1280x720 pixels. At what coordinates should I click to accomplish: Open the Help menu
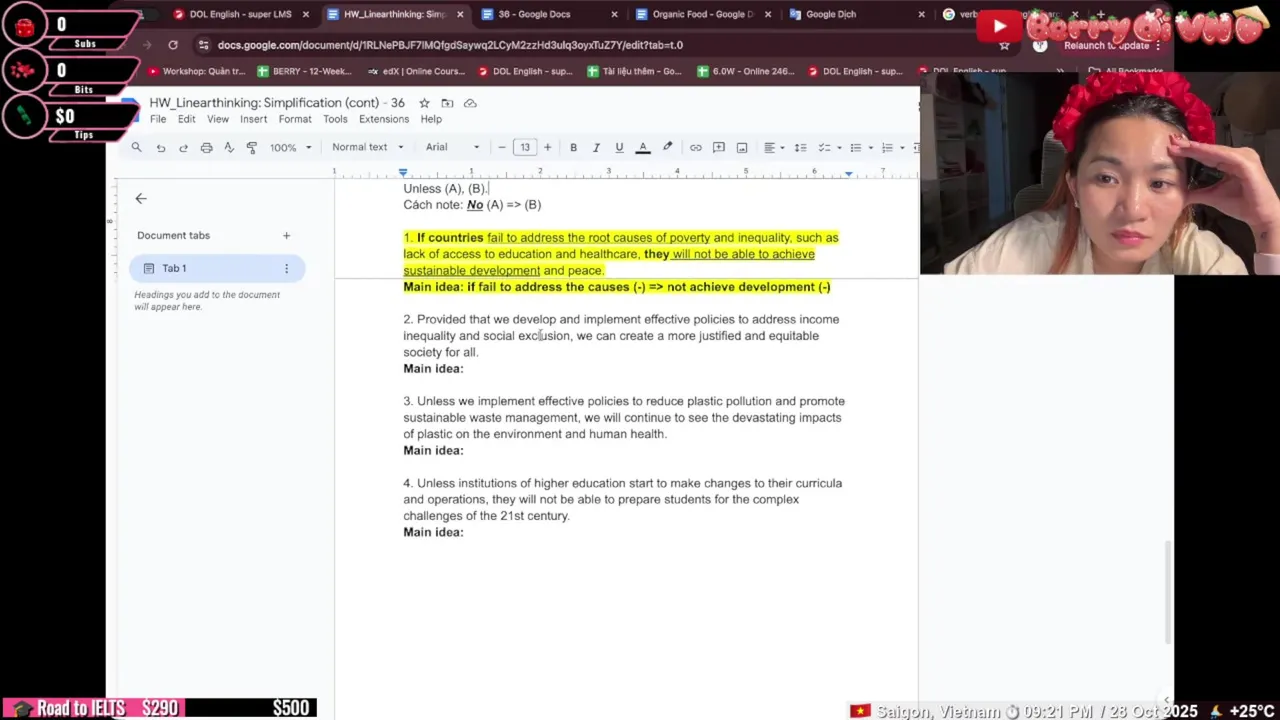coord(431,119)
